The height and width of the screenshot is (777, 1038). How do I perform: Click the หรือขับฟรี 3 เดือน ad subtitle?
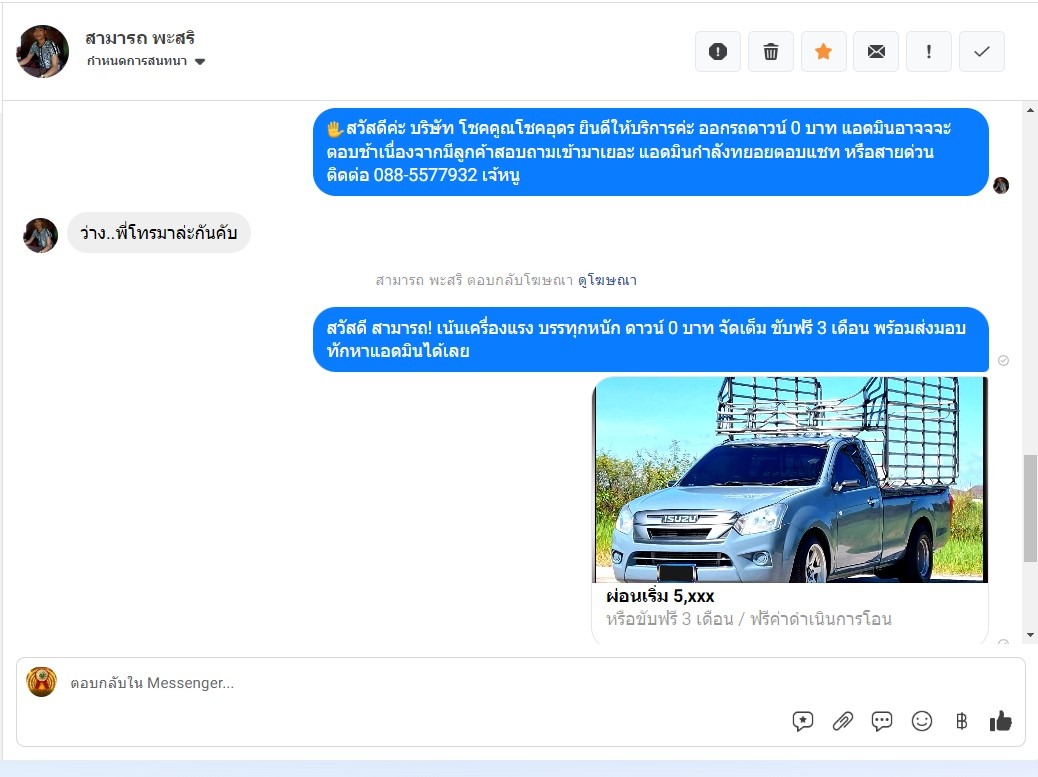pos(749,619)
